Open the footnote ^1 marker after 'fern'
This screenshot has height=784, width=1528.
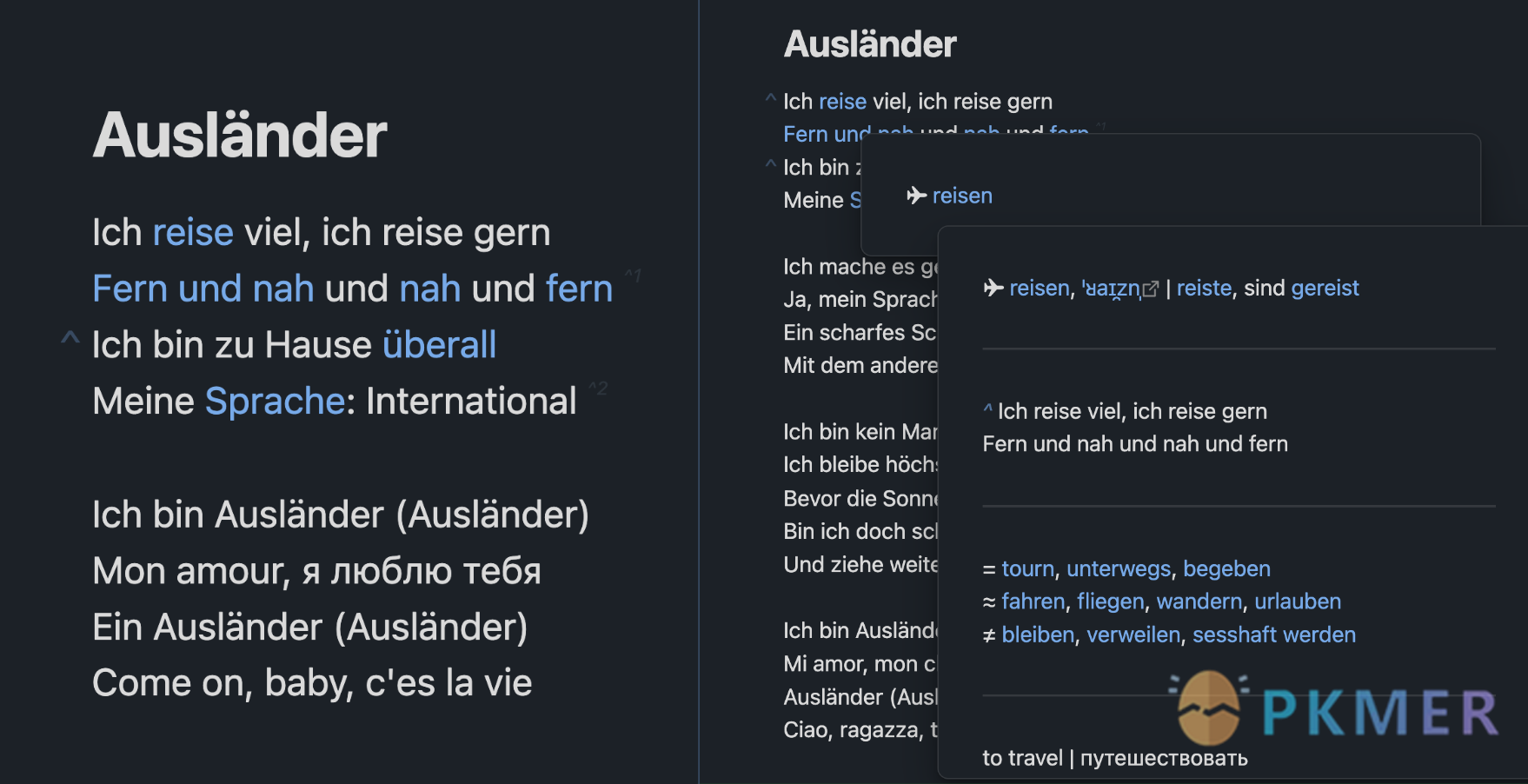point(633,276)
